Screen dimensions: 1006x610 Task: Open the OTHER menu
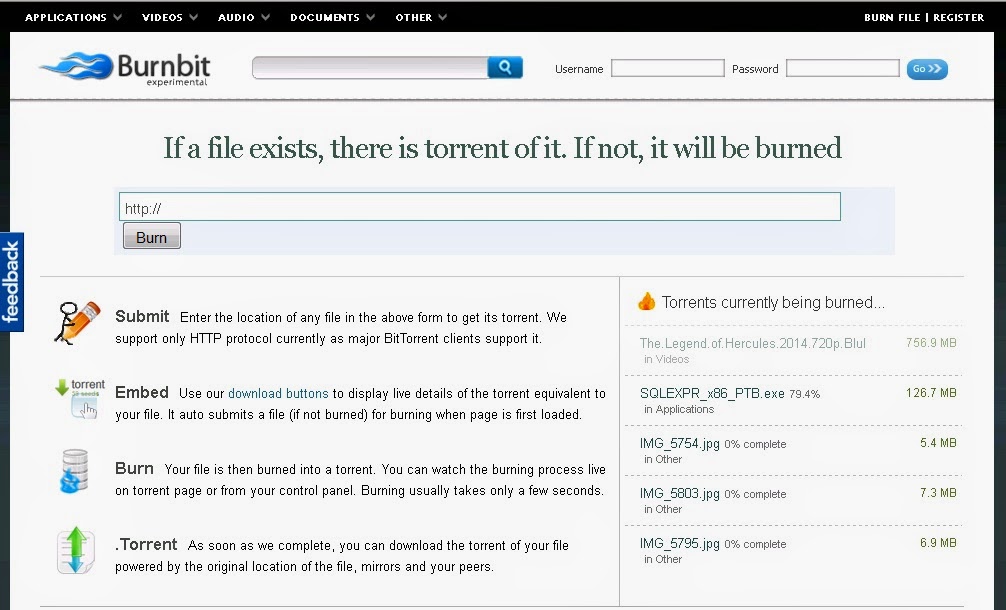tap(415, 17)
